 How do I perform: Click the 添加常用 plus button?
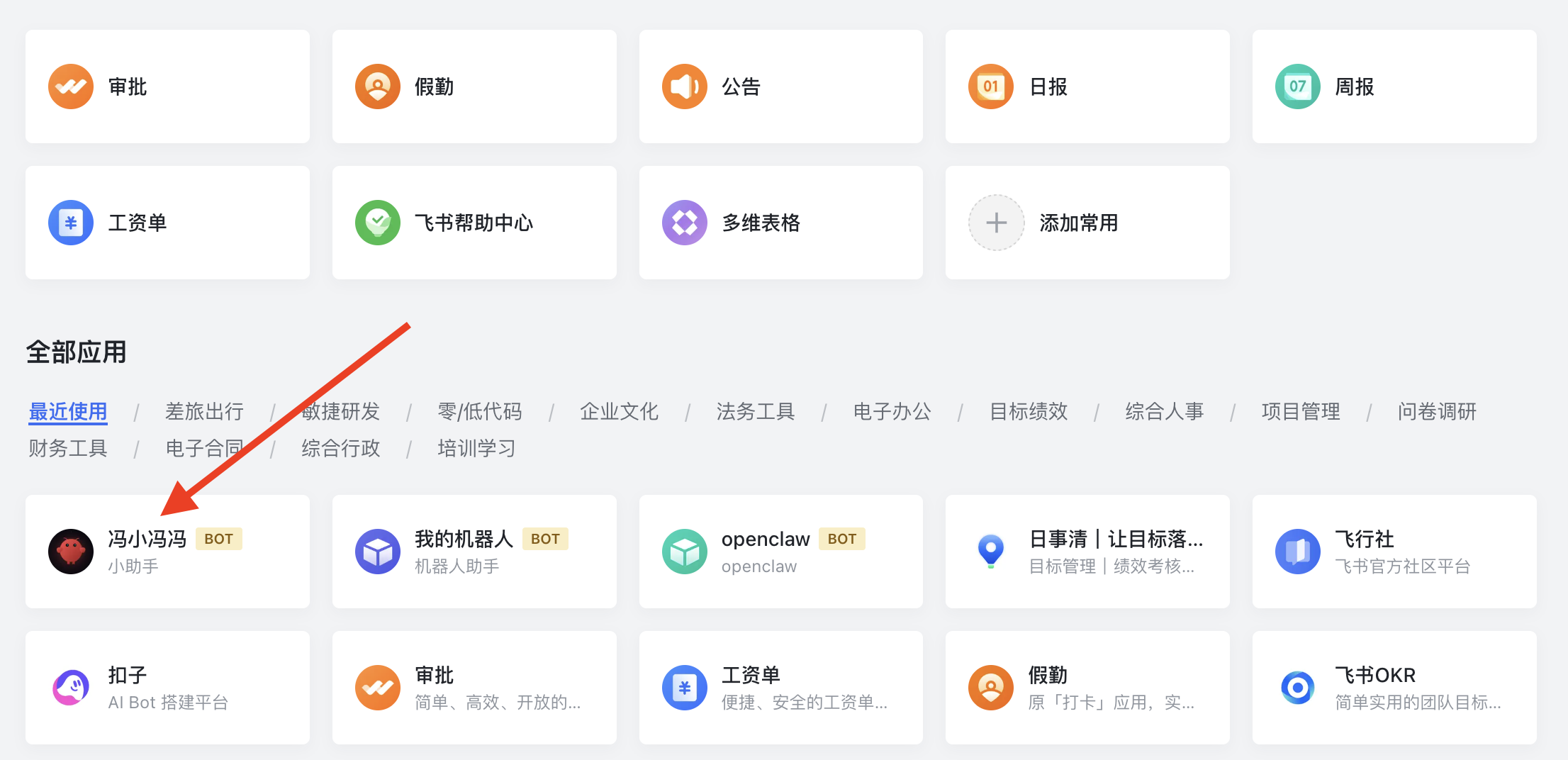[997, 223]
